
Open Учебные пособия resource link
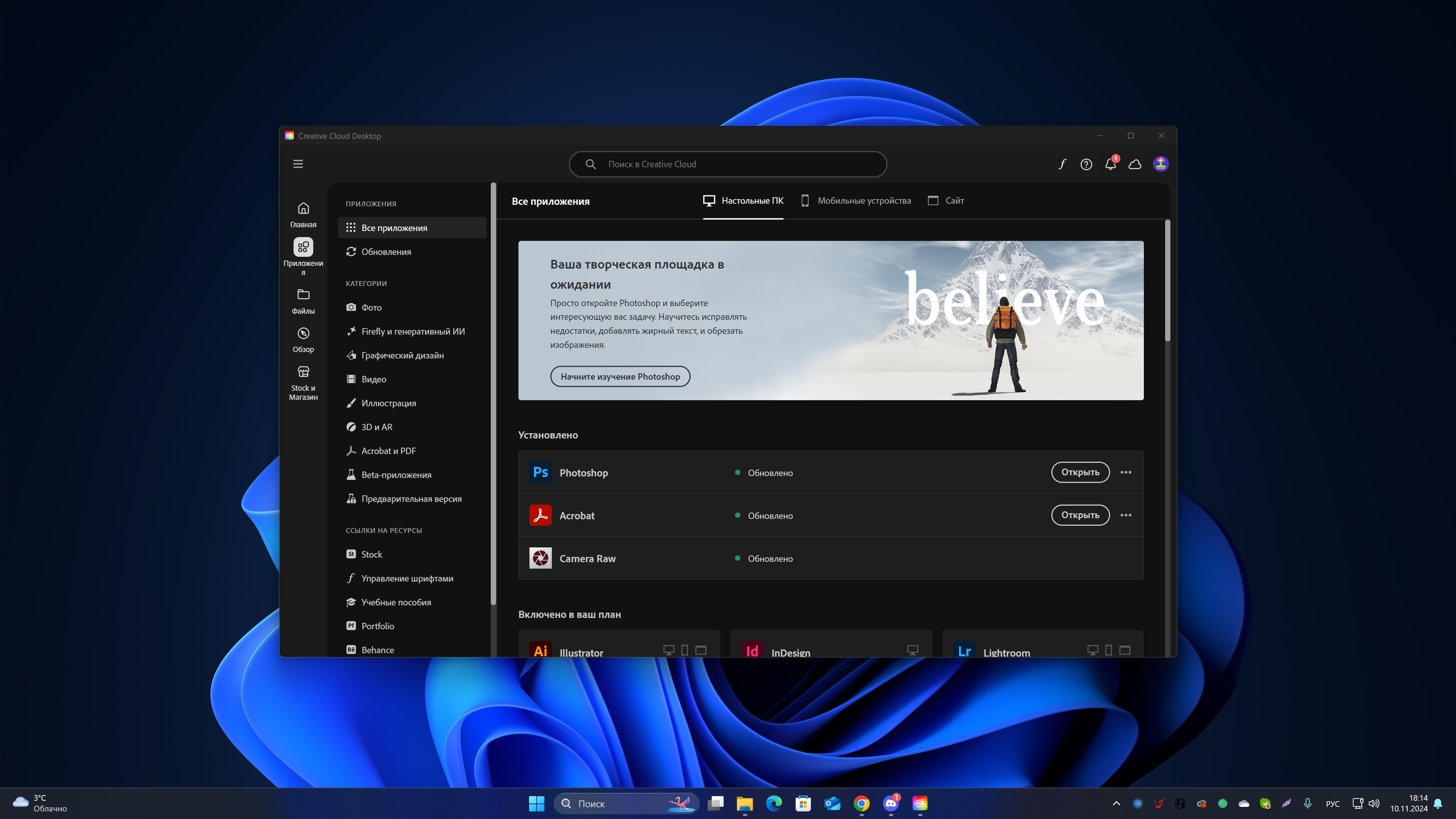412,602
